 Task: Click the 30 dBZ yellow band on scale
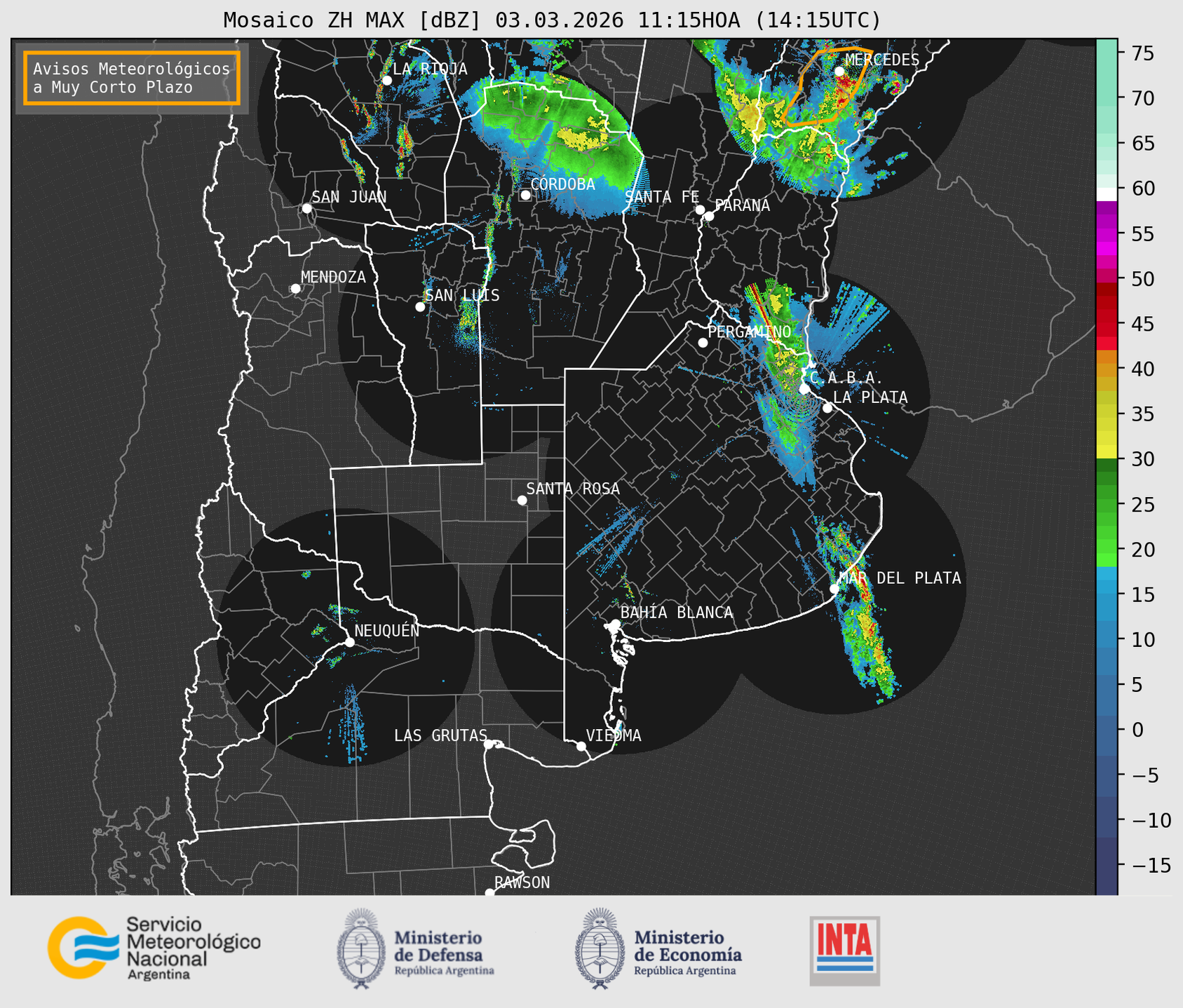1107,454
